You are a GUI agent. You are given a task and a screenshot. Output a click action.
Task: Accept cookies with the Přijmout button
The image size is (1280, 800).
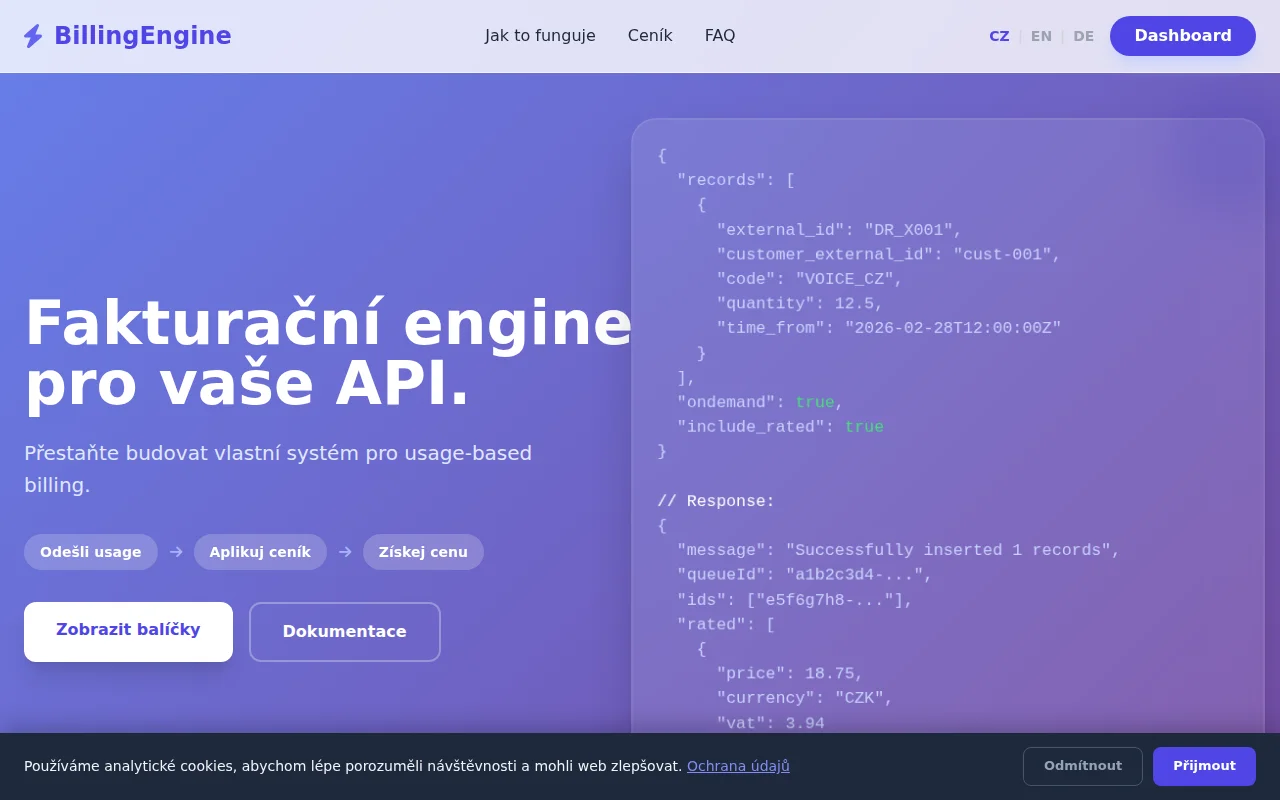(x=1204, y=766)
